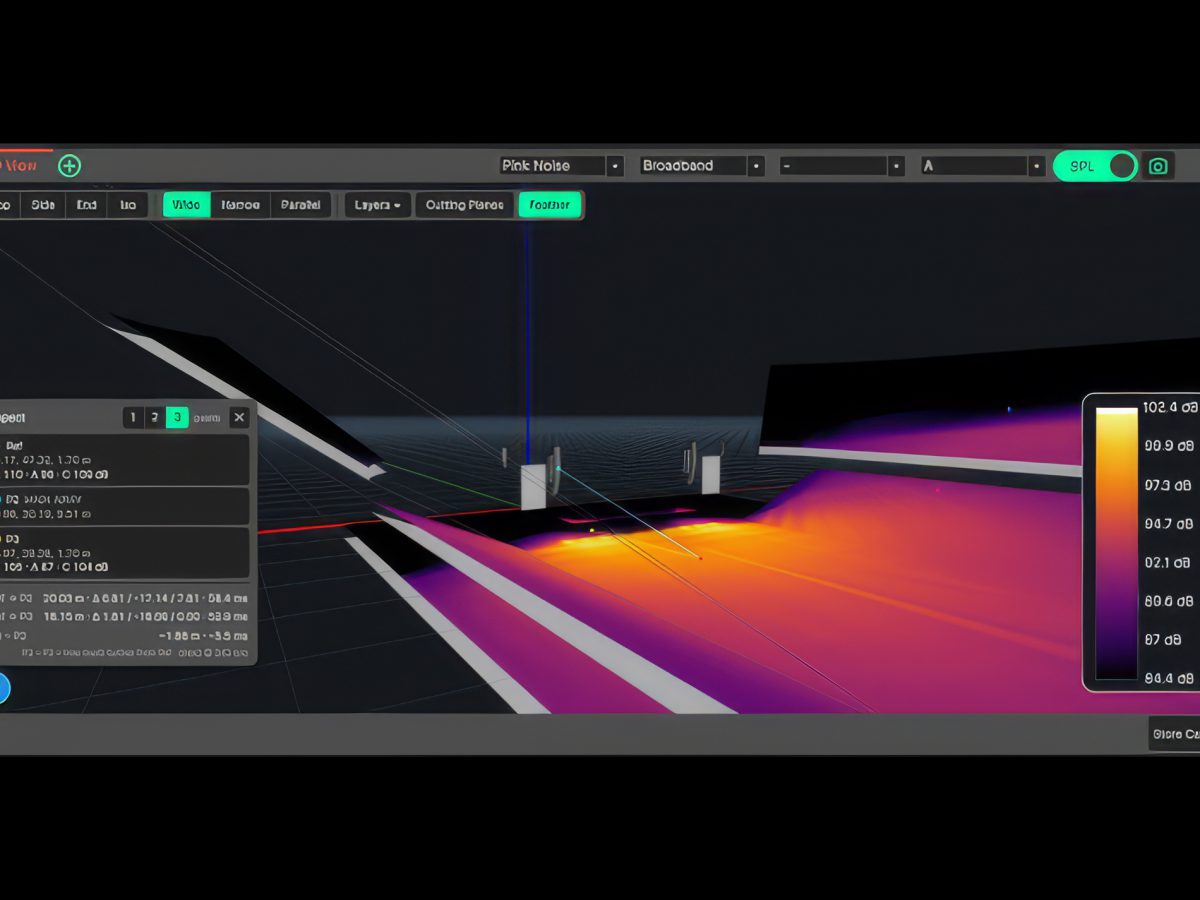Click the 94.7 dB legend label
This screenshot has height=900, width=1200.
point(1171,523)
